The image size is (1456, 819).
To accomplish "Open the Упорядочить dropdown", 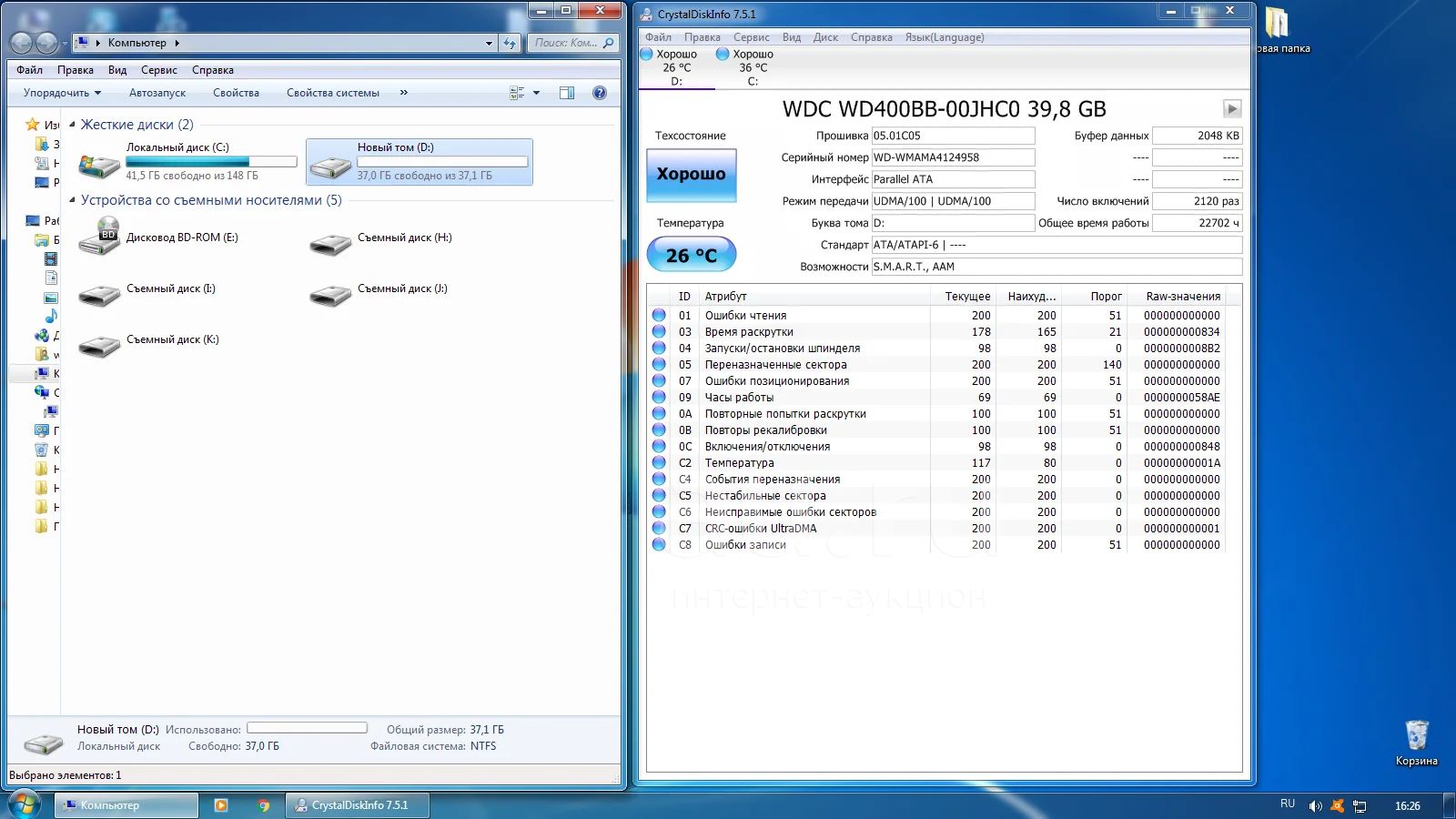I will click(62, 93).
